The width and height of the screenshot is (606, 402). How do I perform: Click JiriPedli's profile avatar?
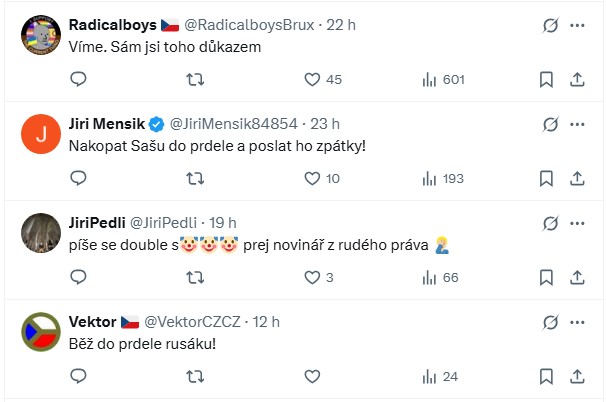(x=38, y=232)
